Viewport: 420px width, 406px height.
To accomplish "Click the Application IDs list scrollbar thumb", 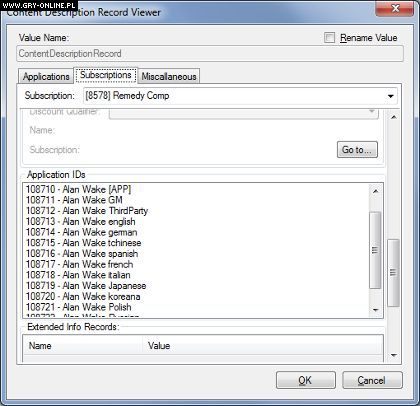I will click(x=375, y=250).
